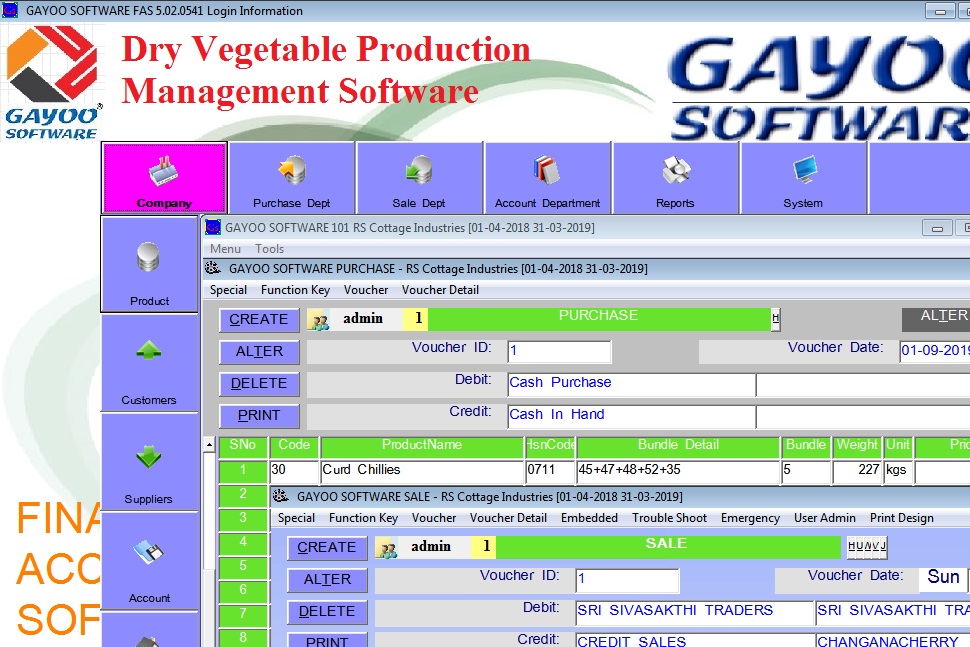Open the Suppliers sidebar item
970x647 pixels.
(x=149, y=462)
